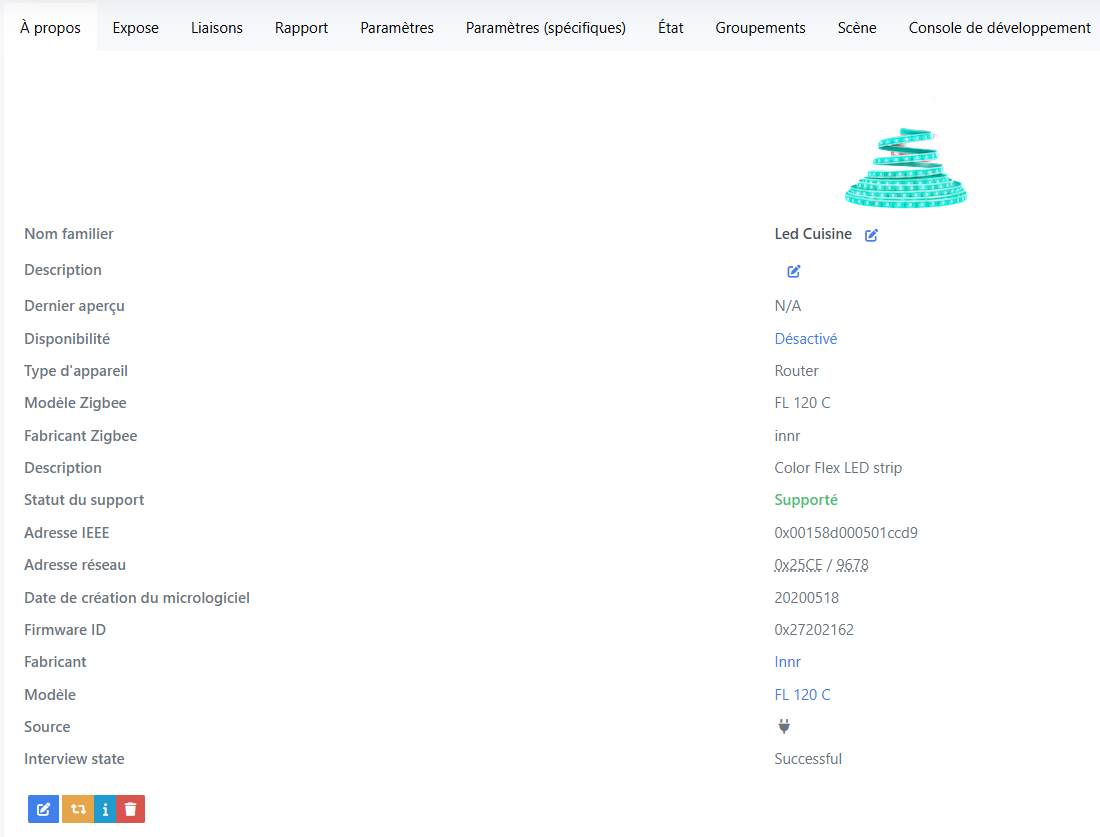Click the Modèle Zigbee label
Viewport: 1100px width, 837px height.
click(x=75, y=403)
